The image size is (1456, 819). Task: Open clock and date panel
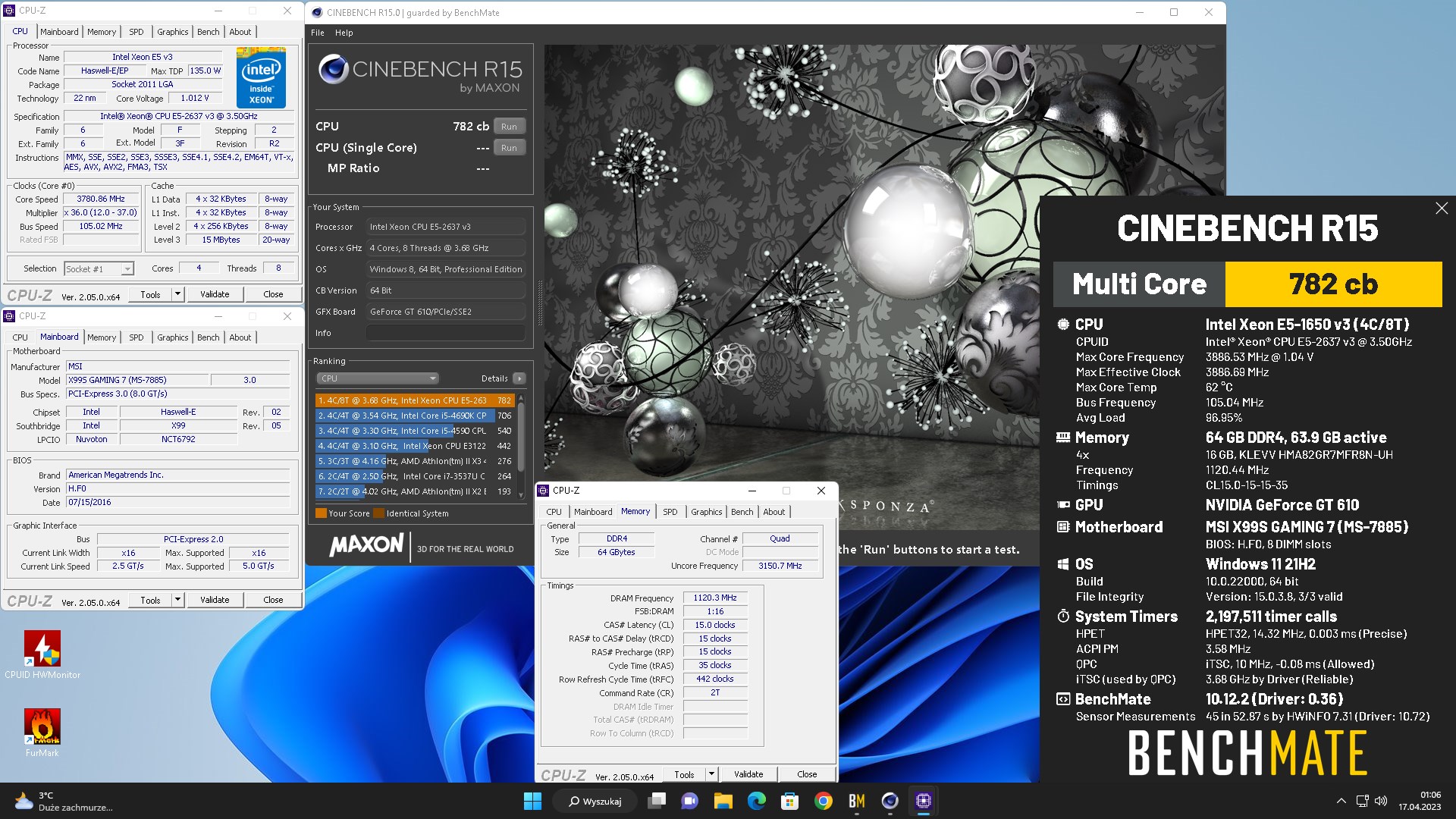[x=1420, y=801]
